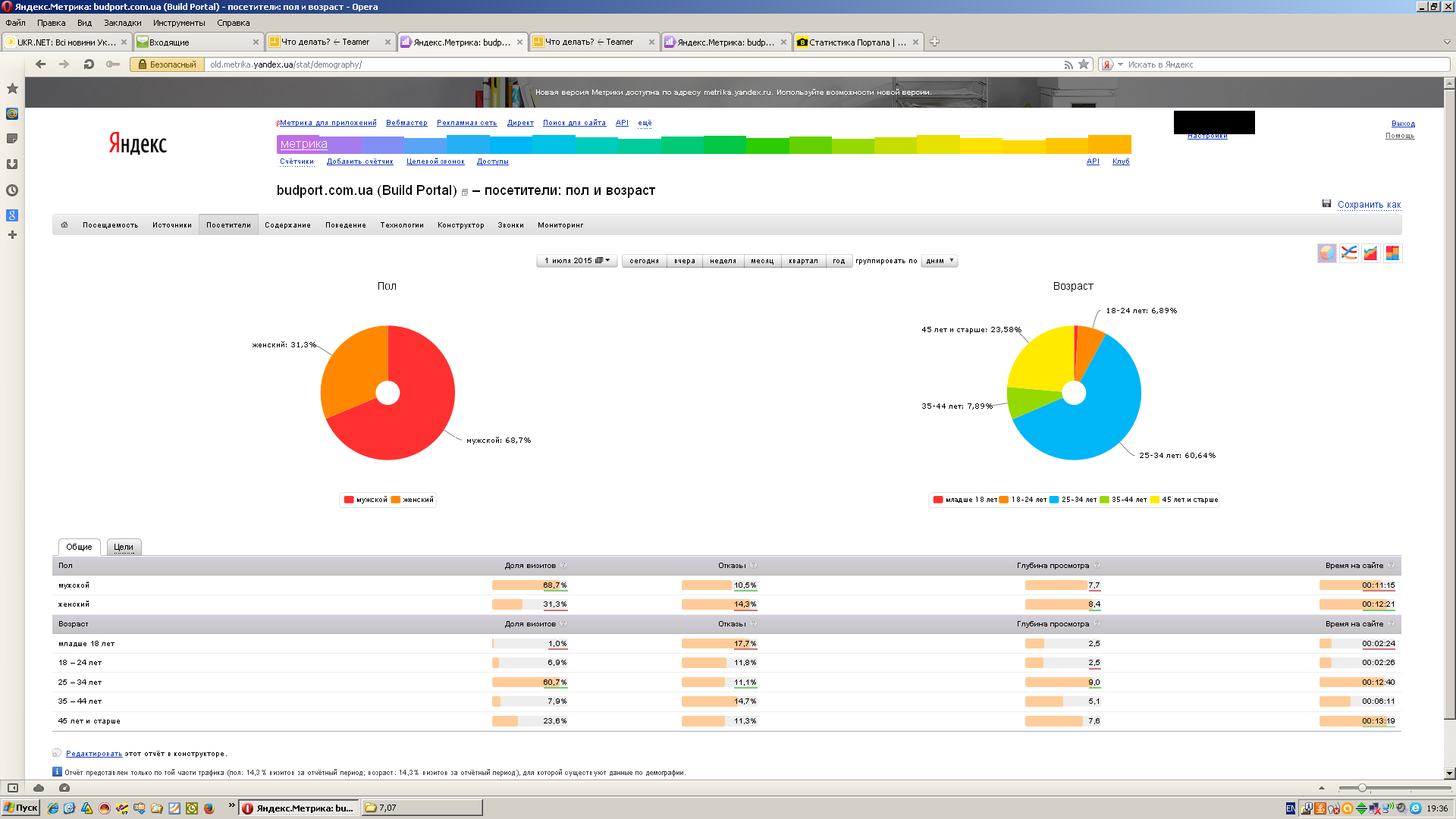Toggle 35-44 лет legend entry

click(1123, 500)
